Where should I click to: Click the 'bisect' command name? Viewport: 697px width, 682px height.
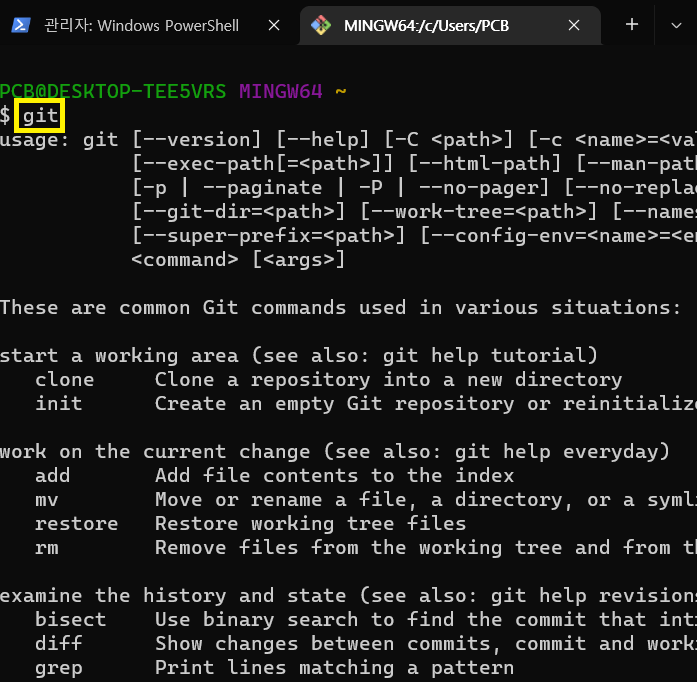click(x=71, y=620)
